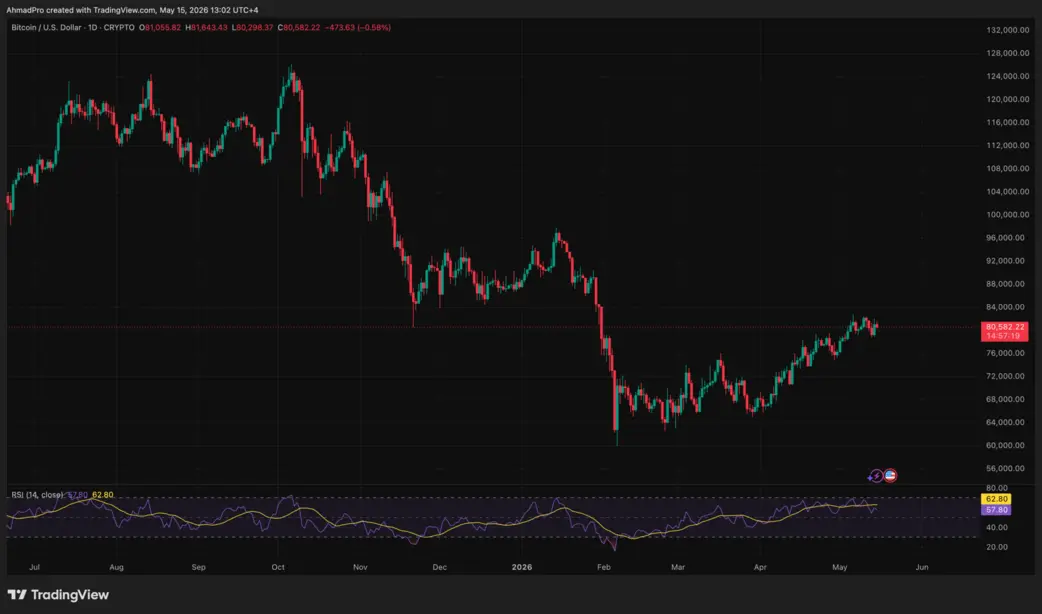This screenshot has height=614, width=1042.
Task: Select the Bitcoin / U.S. Dollar symbol title
Action: pos(46,28)
